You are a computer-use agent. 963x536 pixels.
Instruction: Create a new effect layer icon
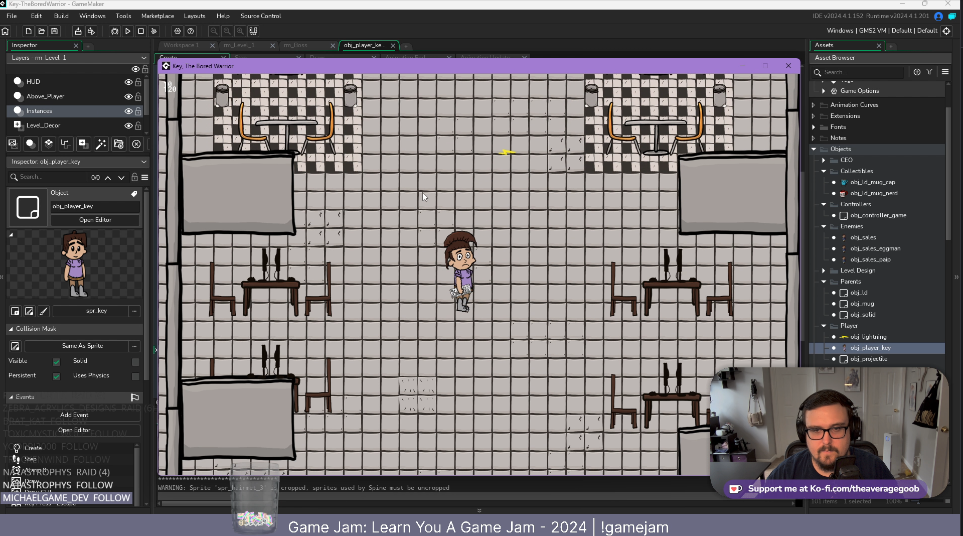click(101, 144)
